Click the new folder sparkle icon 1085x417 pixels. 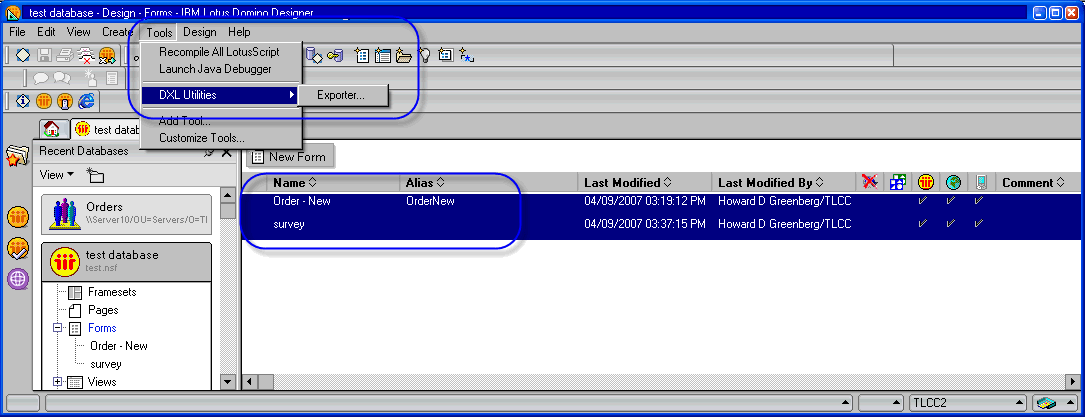pyautogui.click(x=403, y=55)
